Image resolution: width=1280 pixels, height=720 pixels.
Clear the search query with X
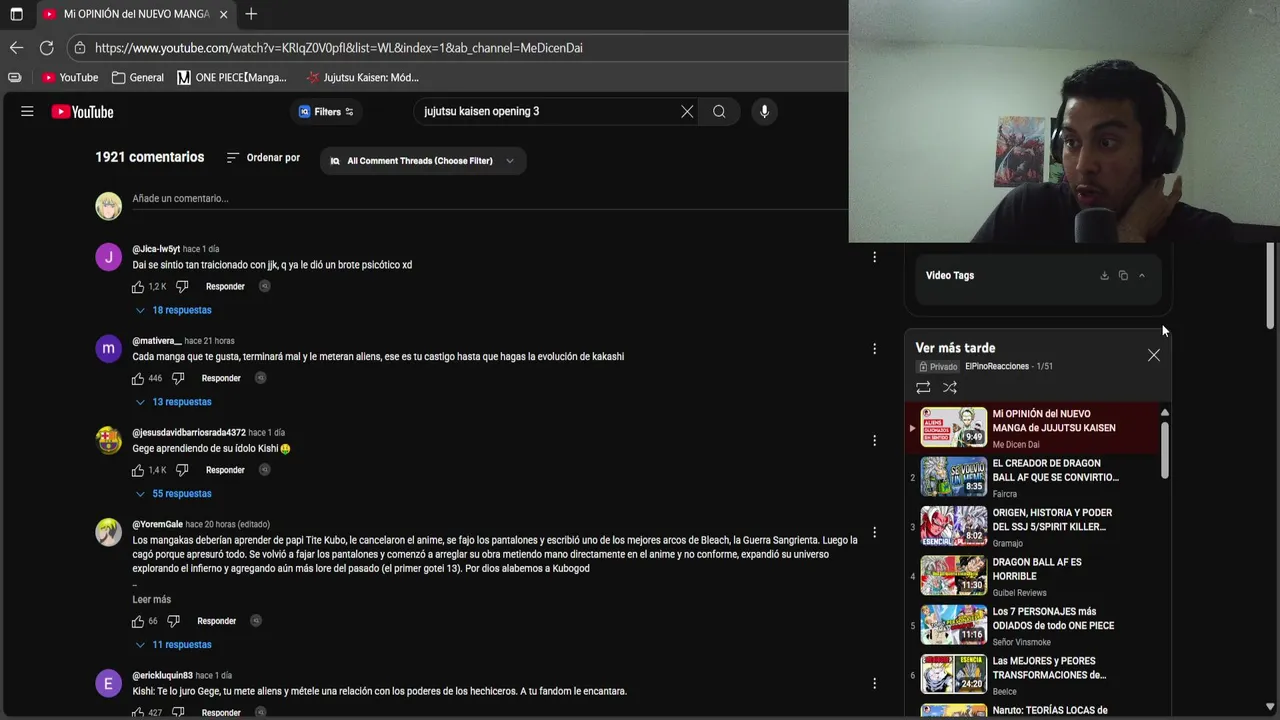pos(687,112)
